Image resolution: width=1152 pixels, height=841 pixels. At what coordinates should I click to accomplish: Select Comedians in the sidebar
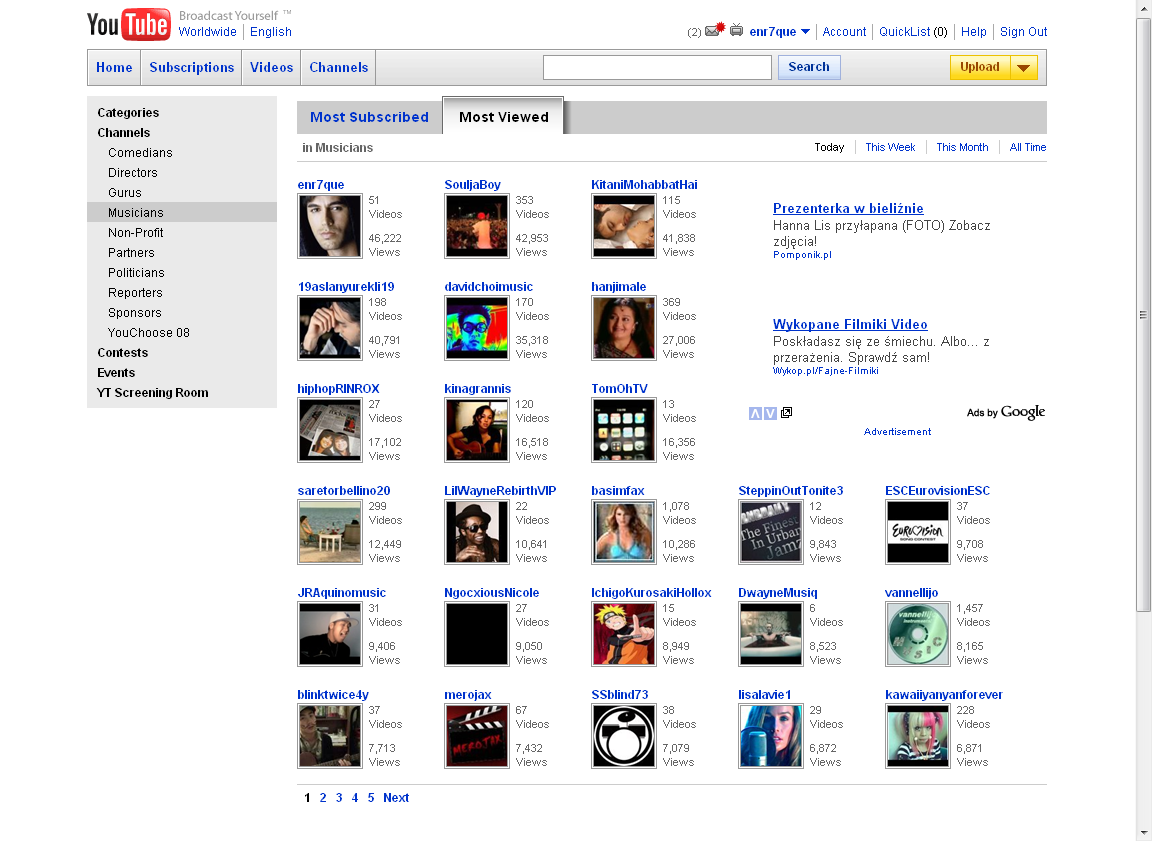point(140,153)
